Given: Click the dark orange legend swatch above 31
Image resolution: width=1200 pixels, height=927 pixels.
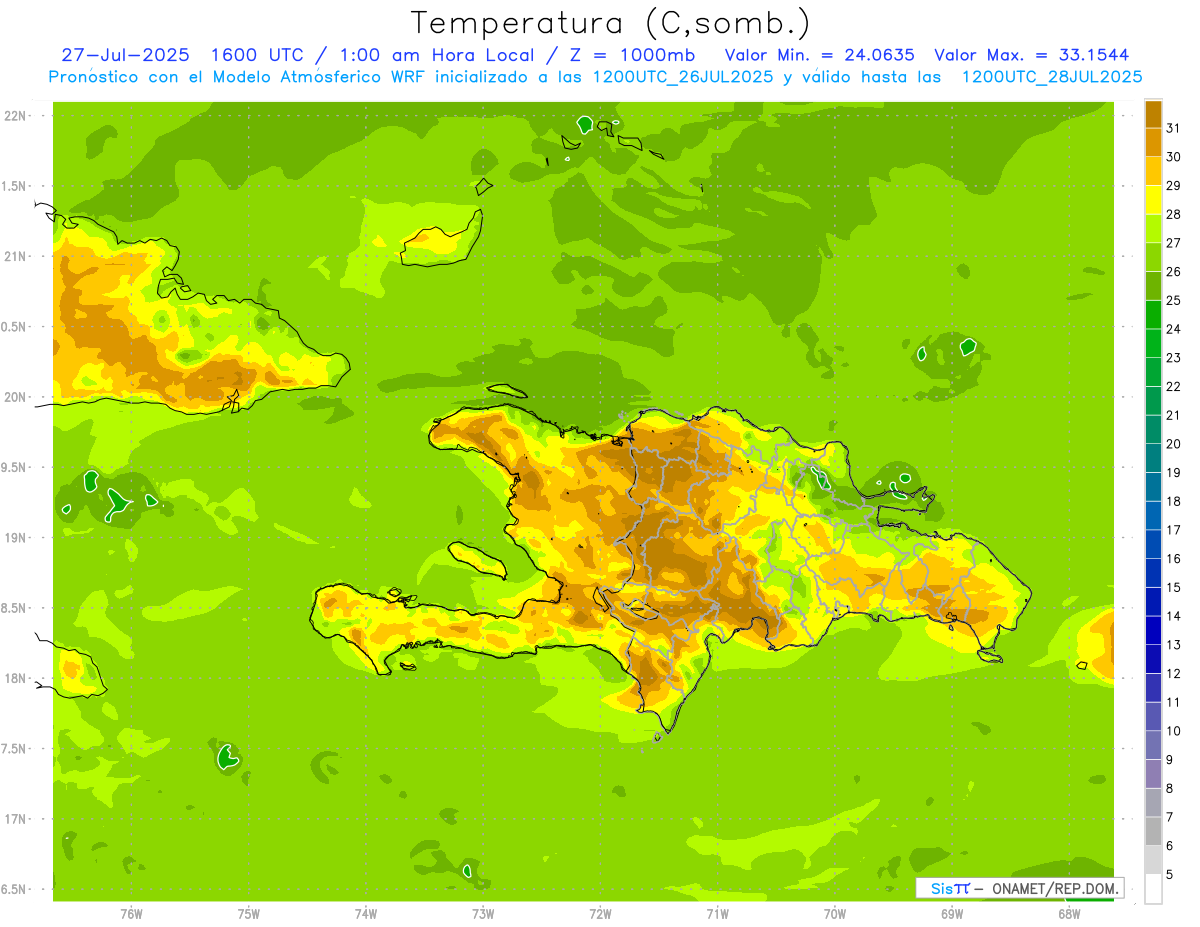Looking at the screenshot, I should click(x=1153, y=114).
